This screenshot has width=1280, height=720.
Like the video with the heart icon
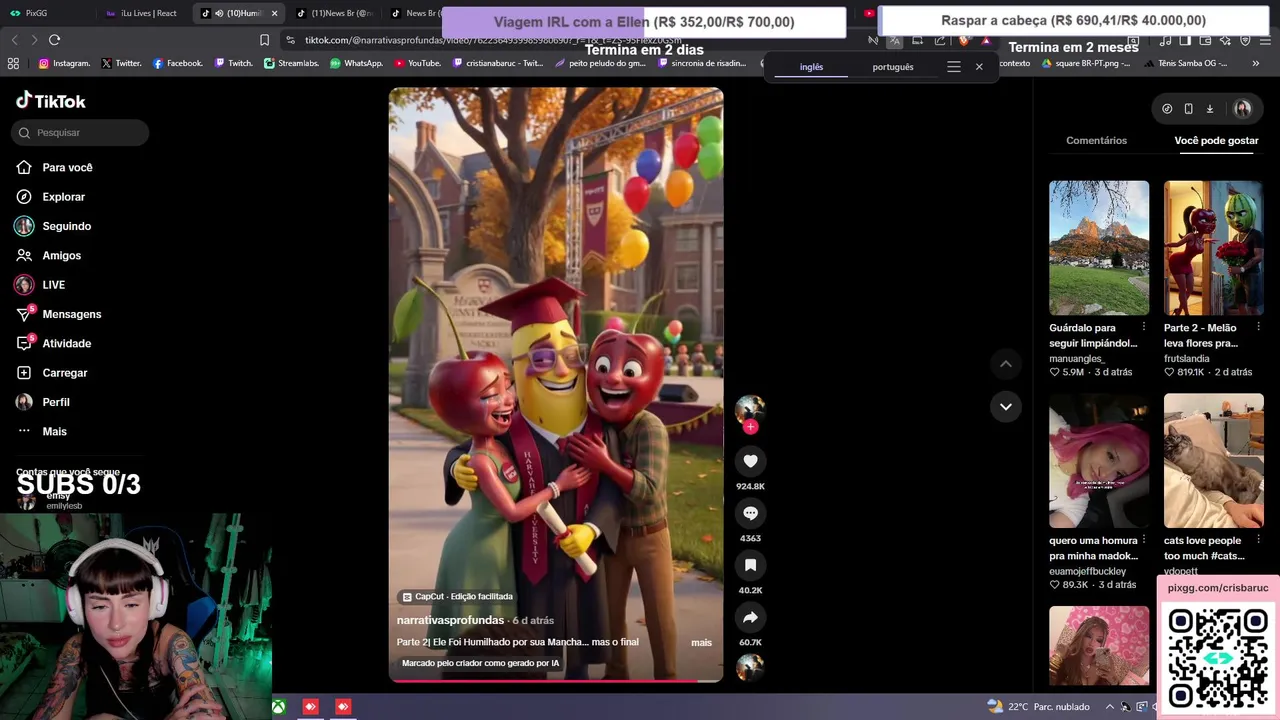(750, 461)
